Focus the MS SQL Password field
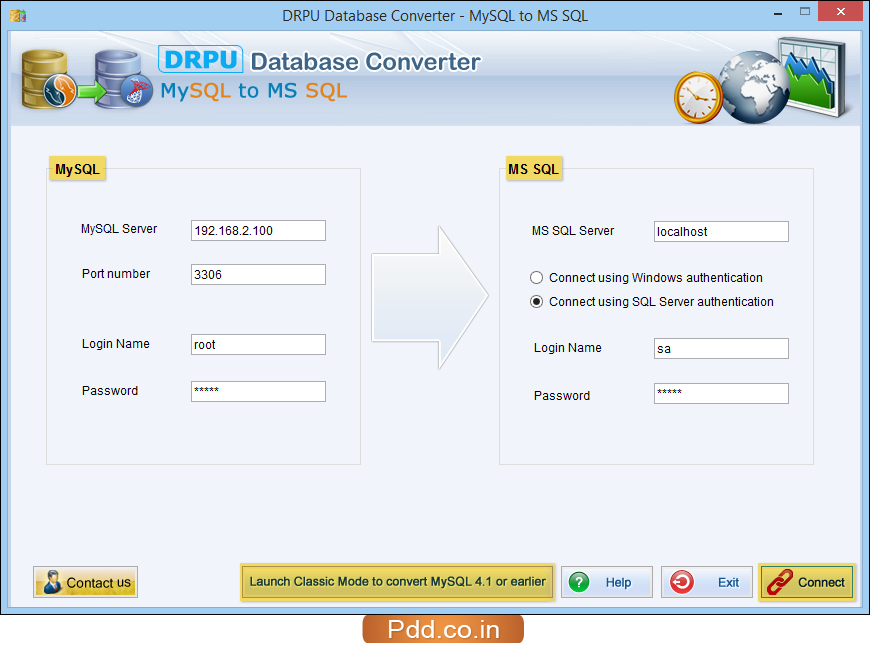The height and width of the screenshot is (650, 870). [x=721, y=394]
